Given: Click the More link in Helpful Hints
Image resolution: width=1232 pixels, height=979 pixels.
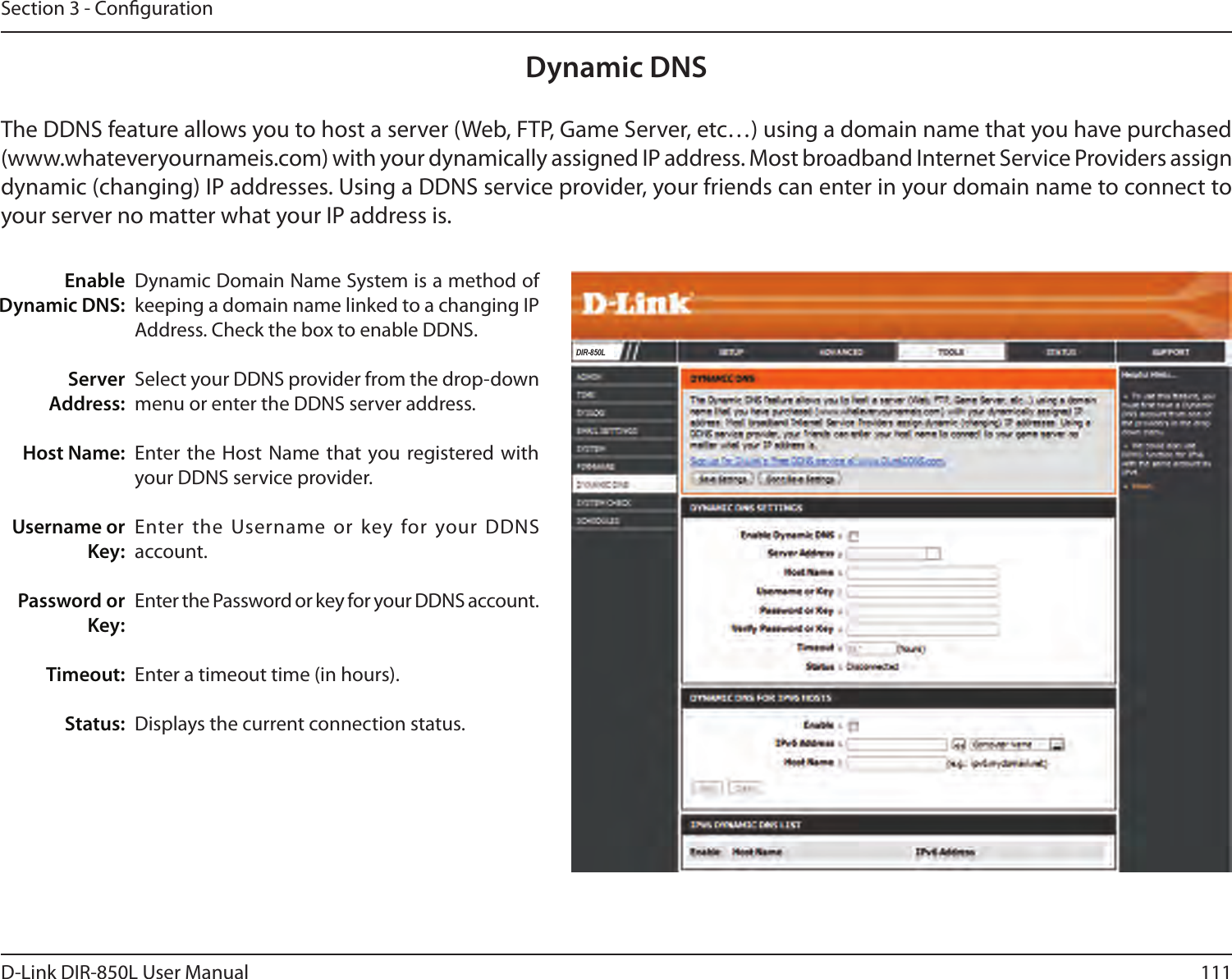Looking at the screenshot, I should tap(1143, 487).
